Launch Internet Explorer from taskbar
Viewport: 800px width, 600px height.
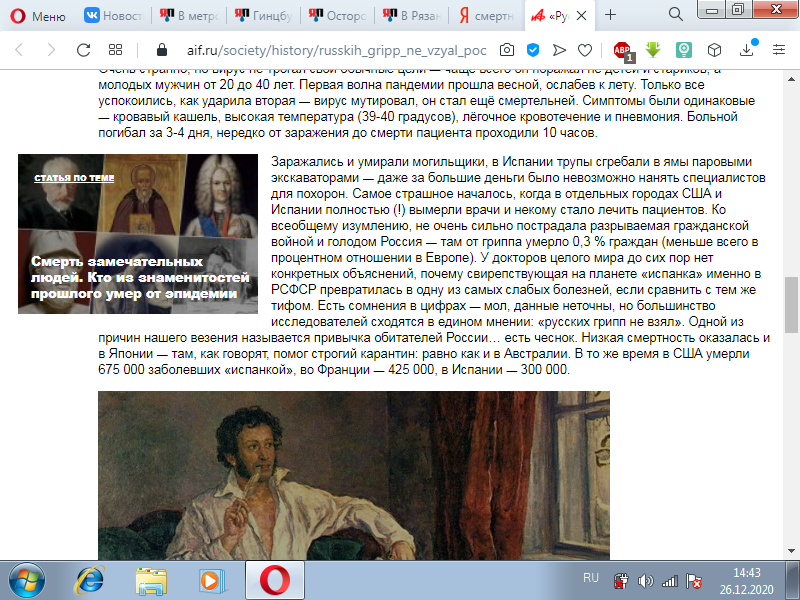[x=90, y=580]
